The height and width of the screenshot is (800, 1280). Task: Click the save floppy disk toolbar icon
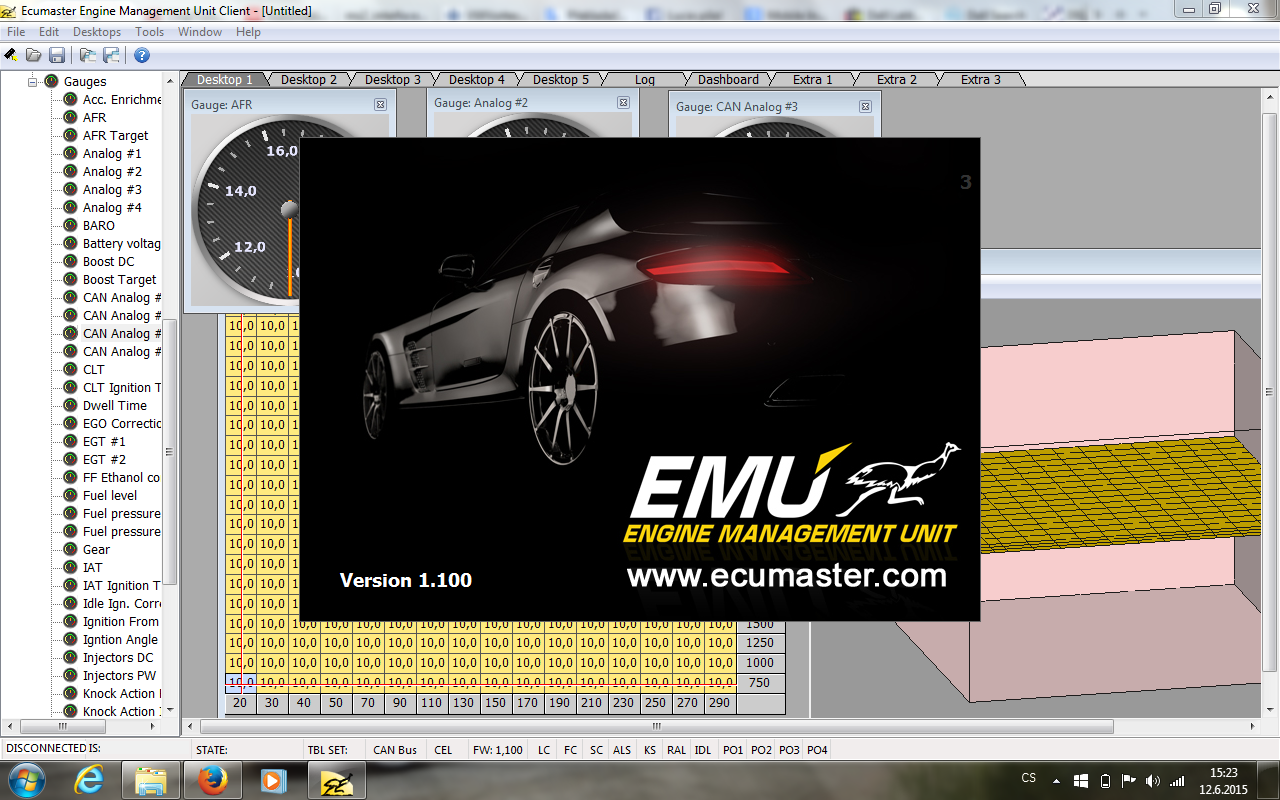coord(57,55)
